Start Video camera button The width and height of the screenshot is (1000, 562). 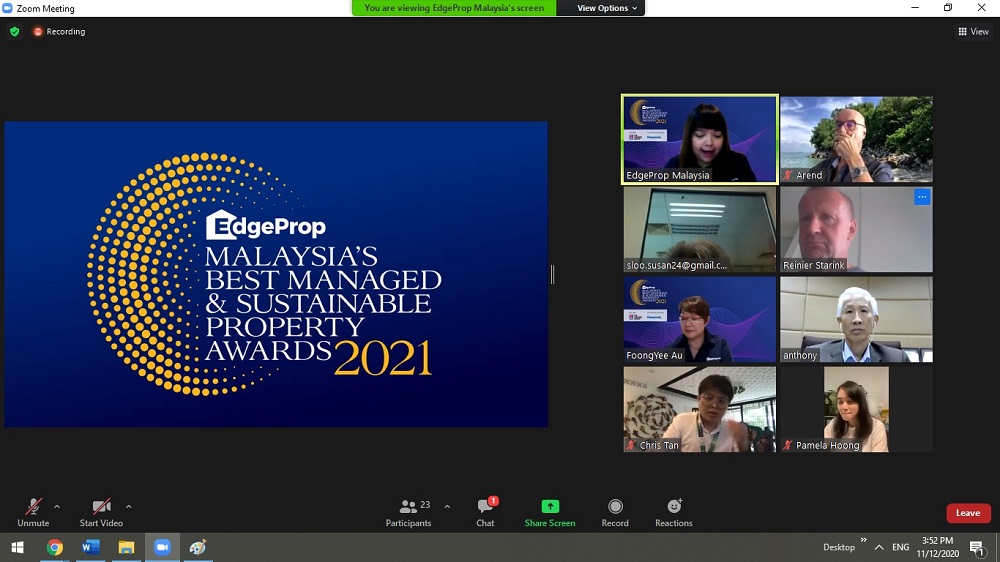pos(101,512)
